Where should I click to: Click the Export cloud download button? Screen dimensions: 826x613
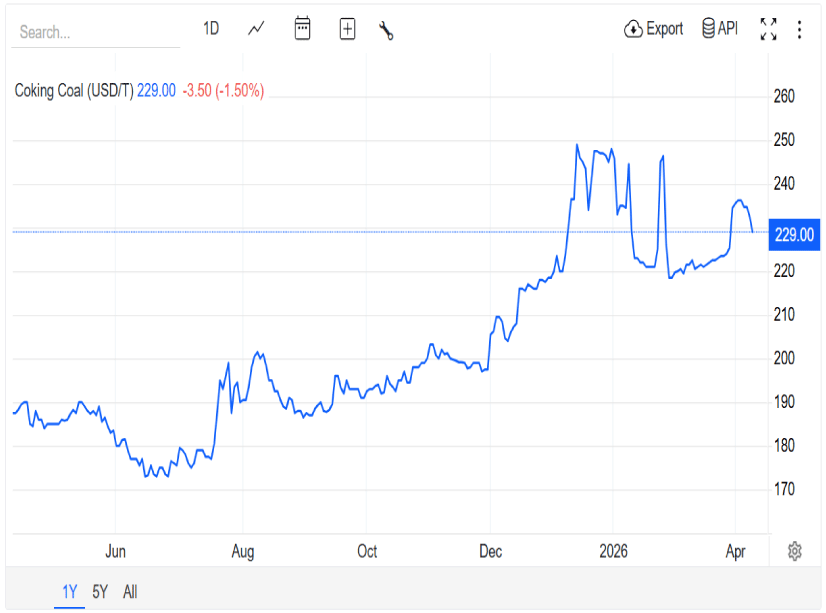pyautogui.click(x=653, y=29)
